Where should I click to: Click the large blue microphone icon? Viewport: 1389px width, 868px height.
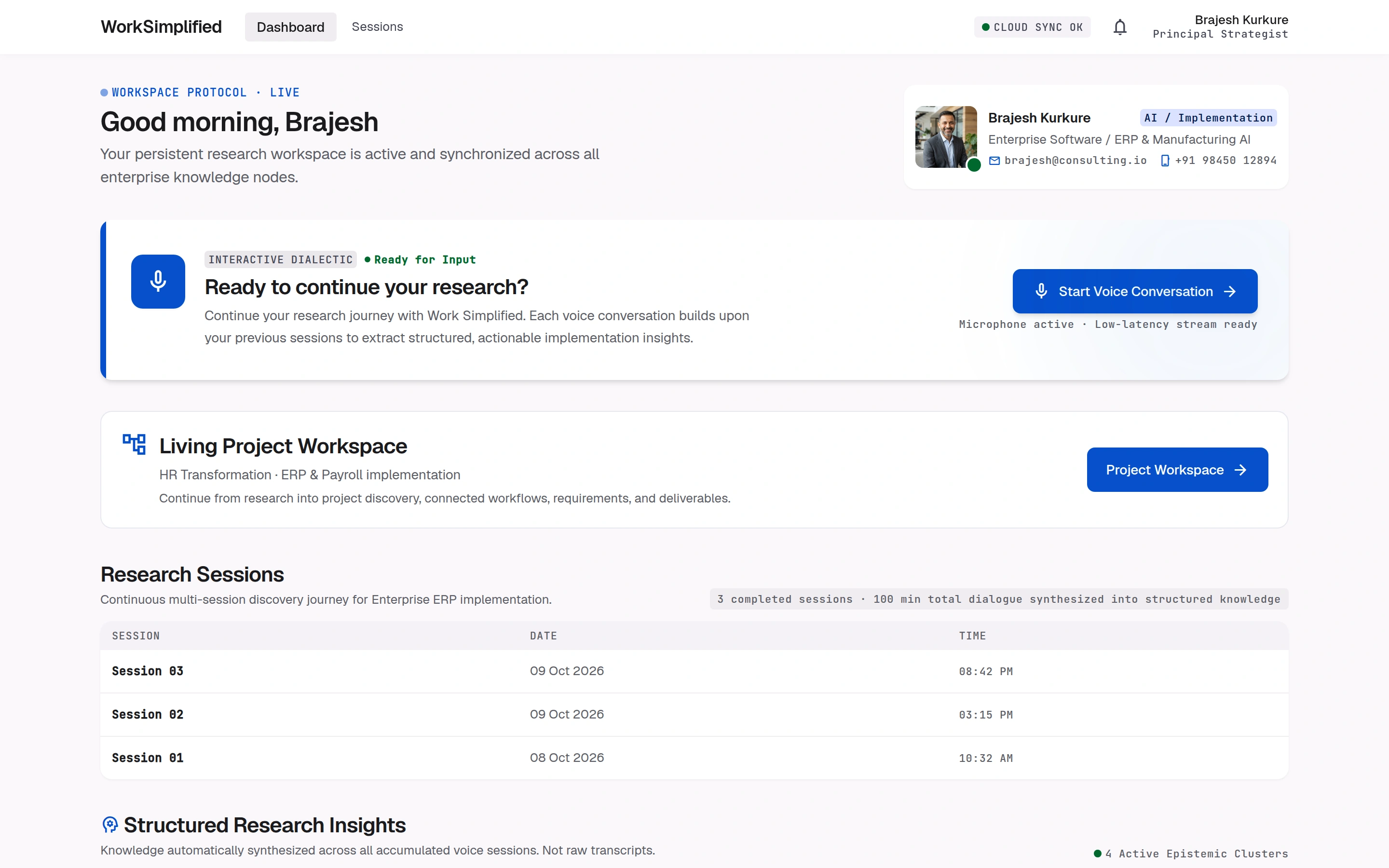coord(158,281)
